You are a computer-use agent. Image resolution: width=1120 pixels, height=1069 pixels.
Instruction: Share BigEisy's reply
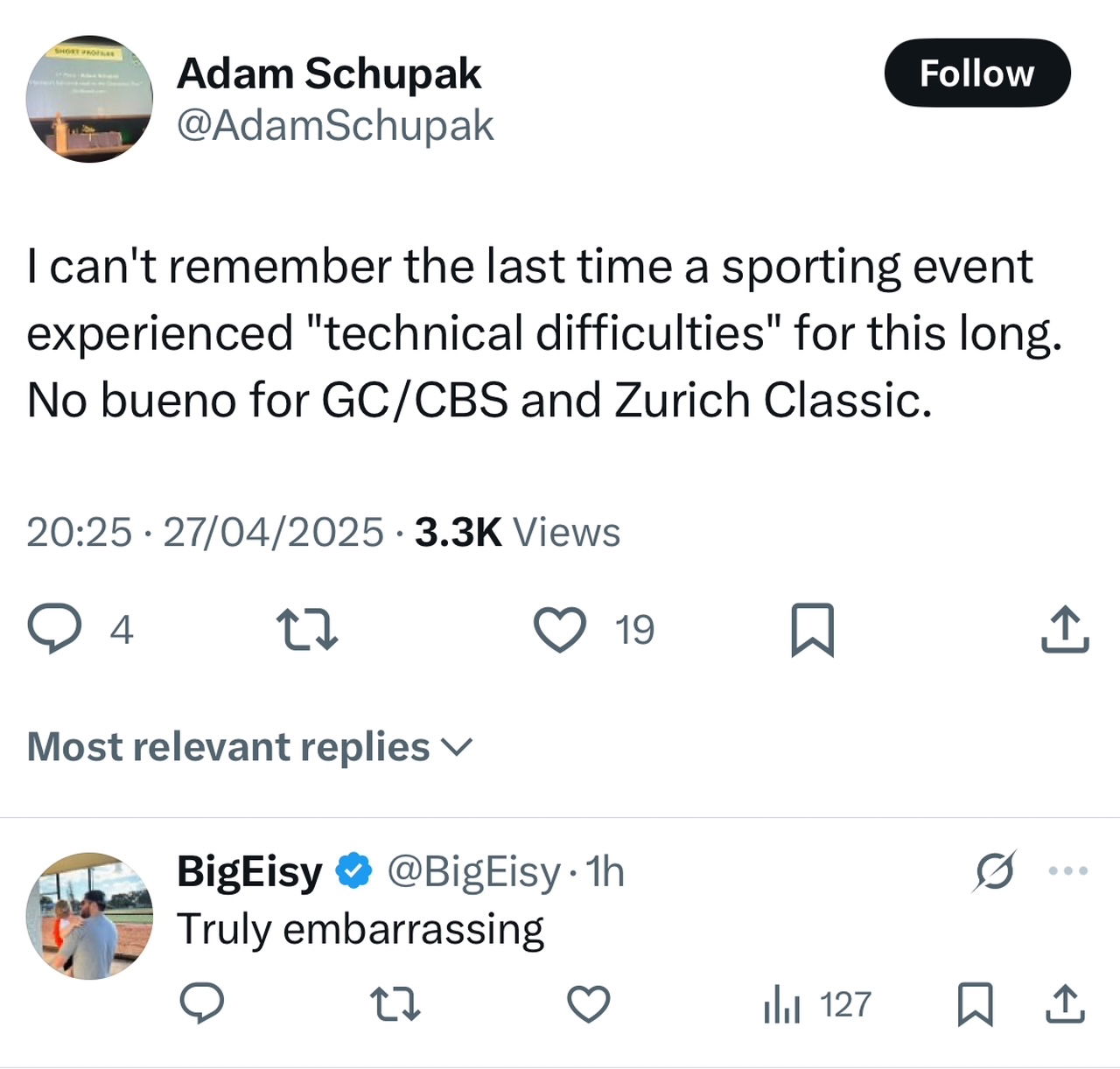1065,1003
